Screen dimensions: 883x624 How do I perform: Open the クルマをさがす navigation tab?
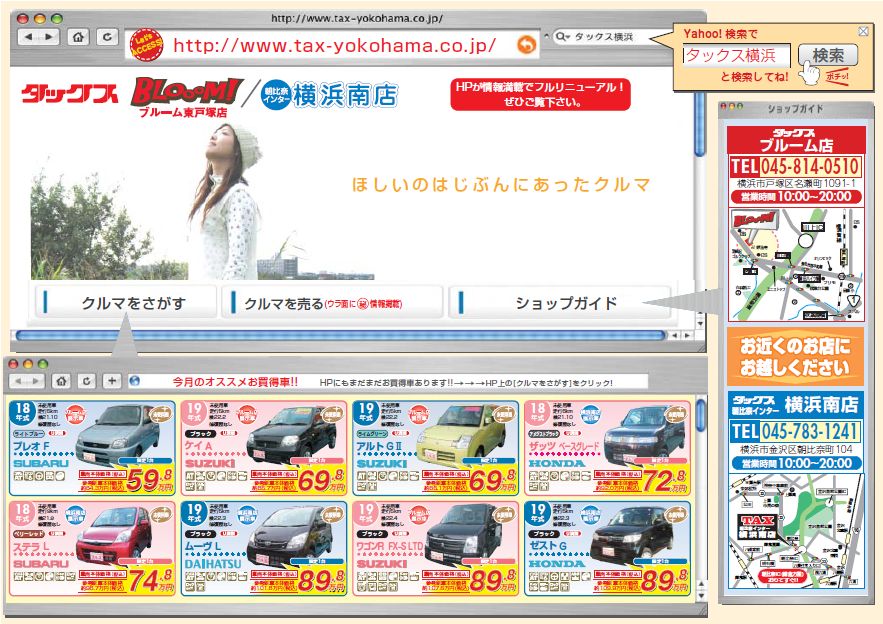[126, 303]
